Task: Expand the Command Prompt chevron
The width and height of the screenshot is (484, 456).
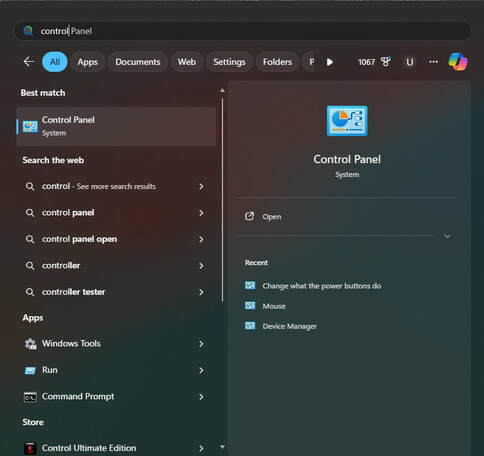Action: (x=201, y=397)
